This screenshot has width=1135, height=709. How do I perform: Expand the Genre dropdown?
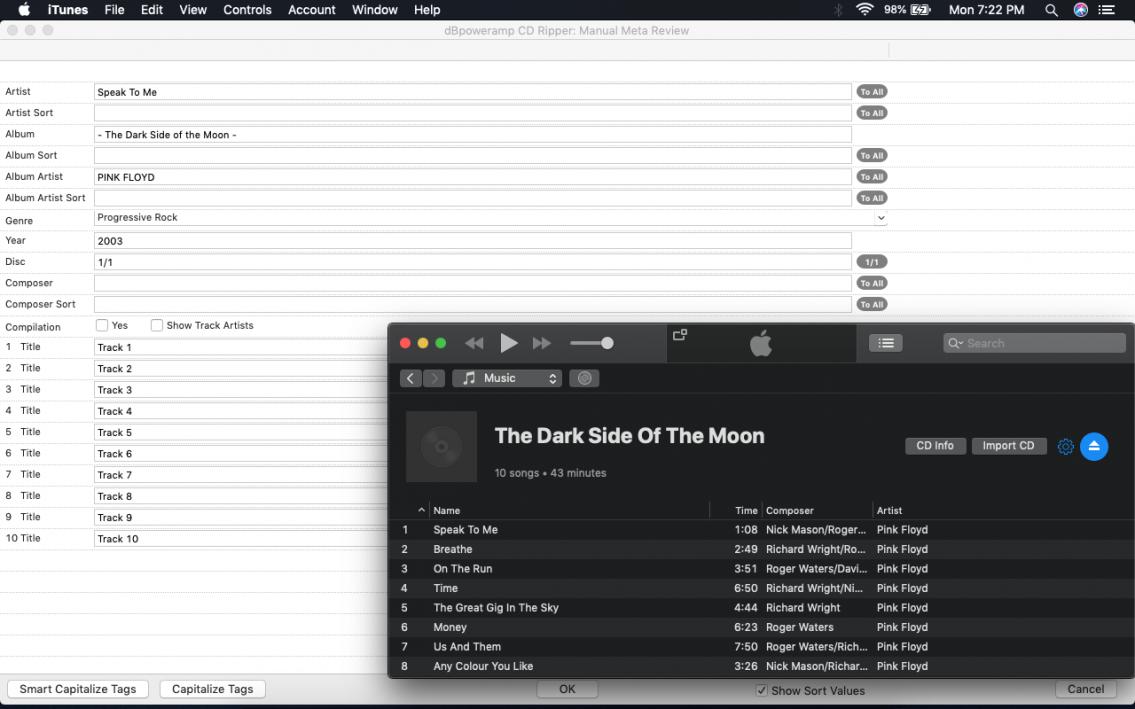coord(880,218)
